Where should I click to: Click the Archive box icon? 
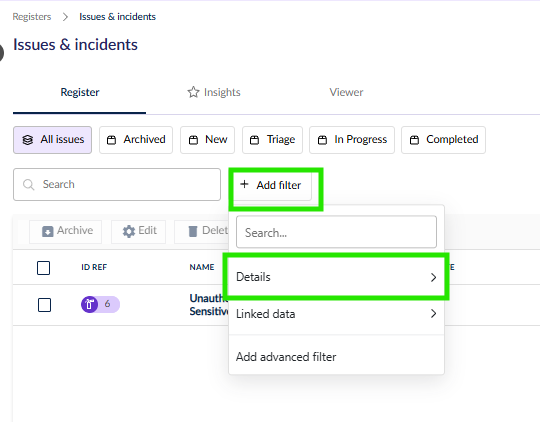tap(48, 231)
